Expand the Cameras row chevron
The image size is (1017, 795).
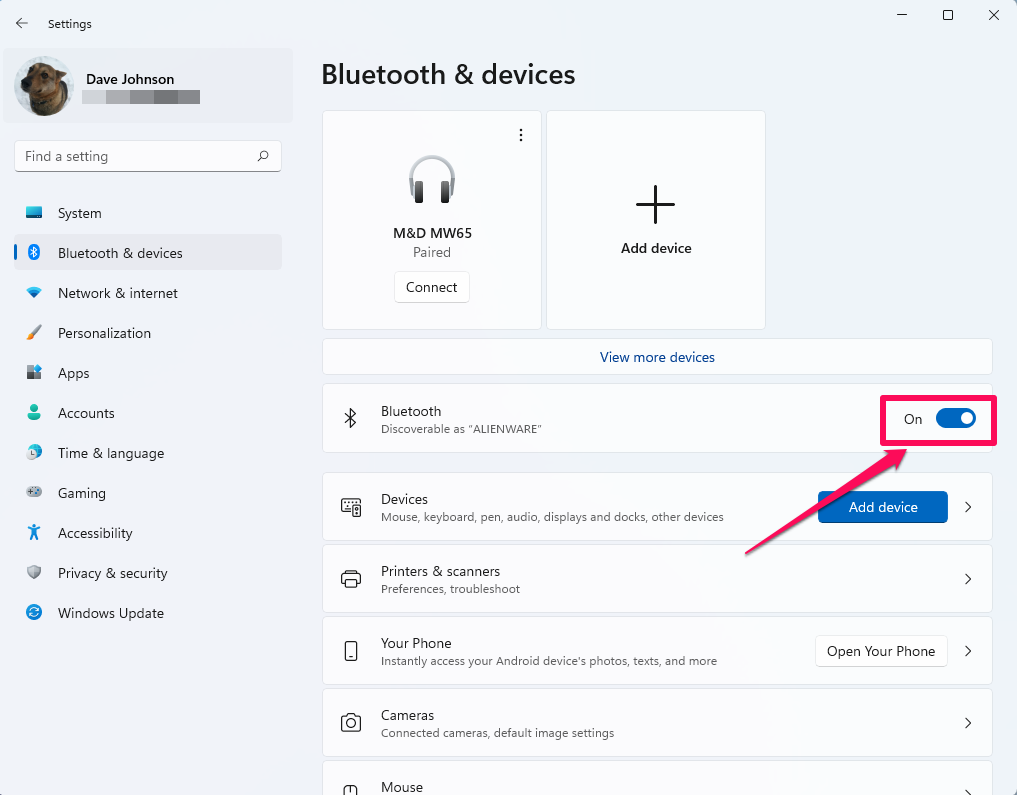968,723
